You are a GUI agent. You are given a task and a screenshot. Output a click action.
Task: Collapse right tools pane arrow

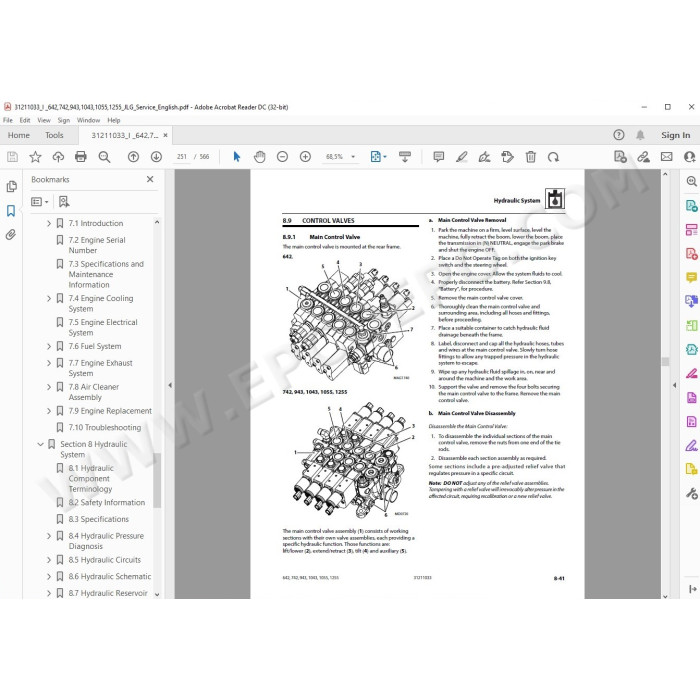pyautogui.click(x=675, y=385)
